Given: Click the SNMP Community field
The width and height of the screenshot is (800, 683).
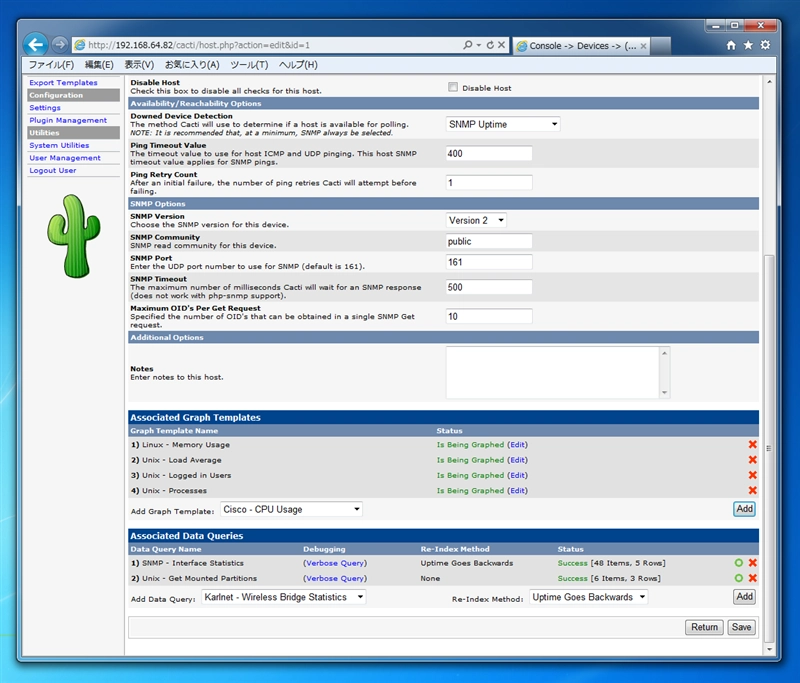Looking at the screenshot, I should 489,241.
